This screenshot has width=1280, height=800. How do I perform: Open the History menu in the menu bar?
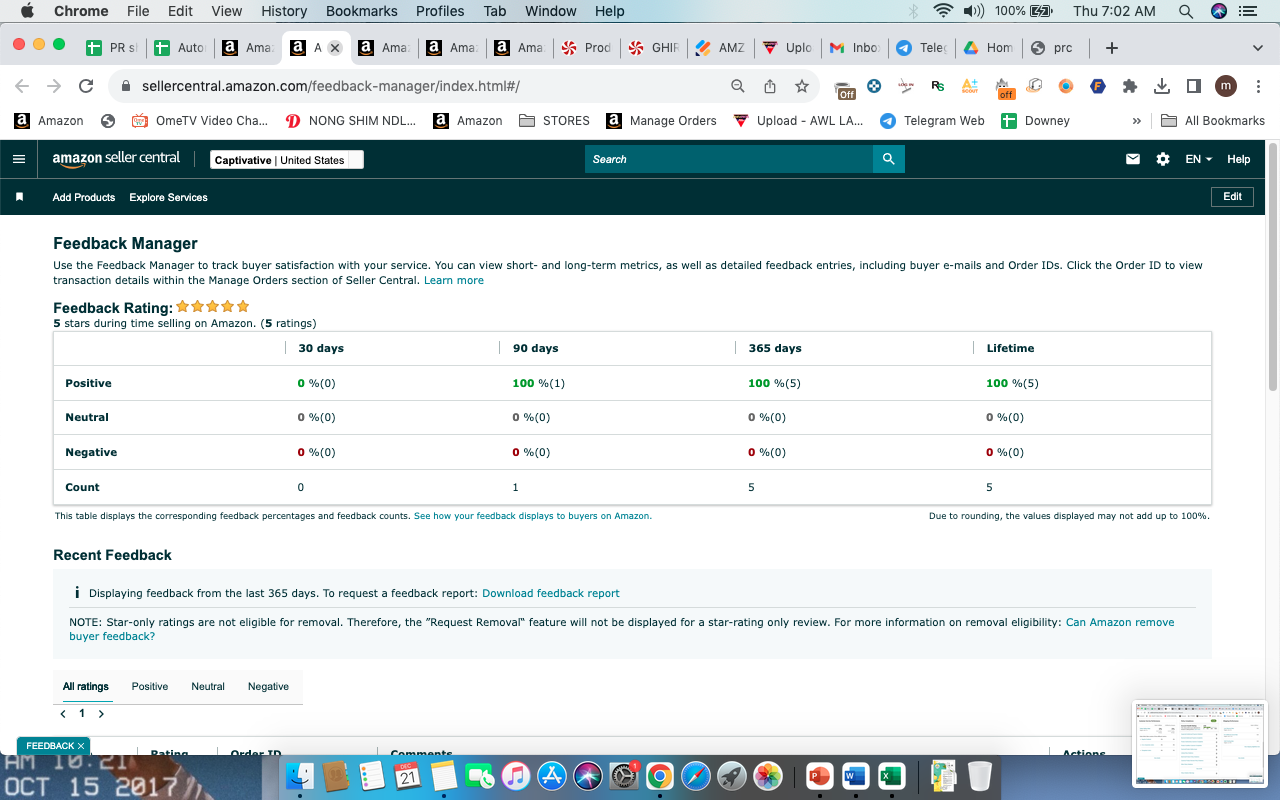tap(284, 11)
